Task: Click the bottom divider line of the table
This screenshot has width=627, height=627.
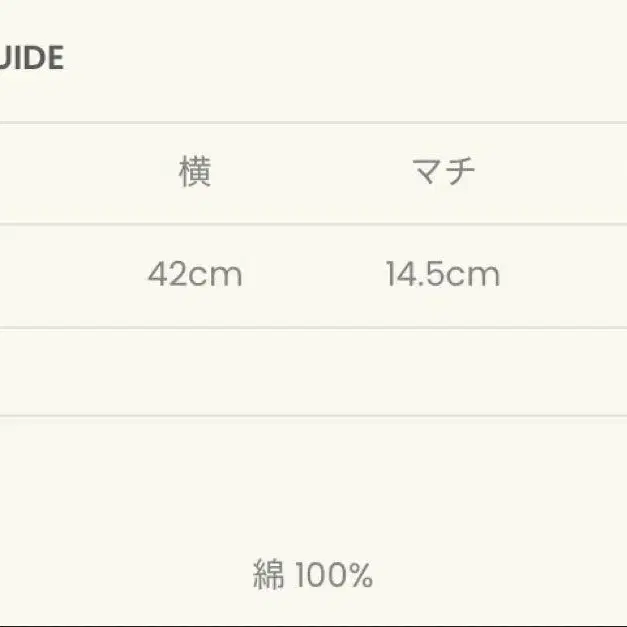Action: coord(313,416)
